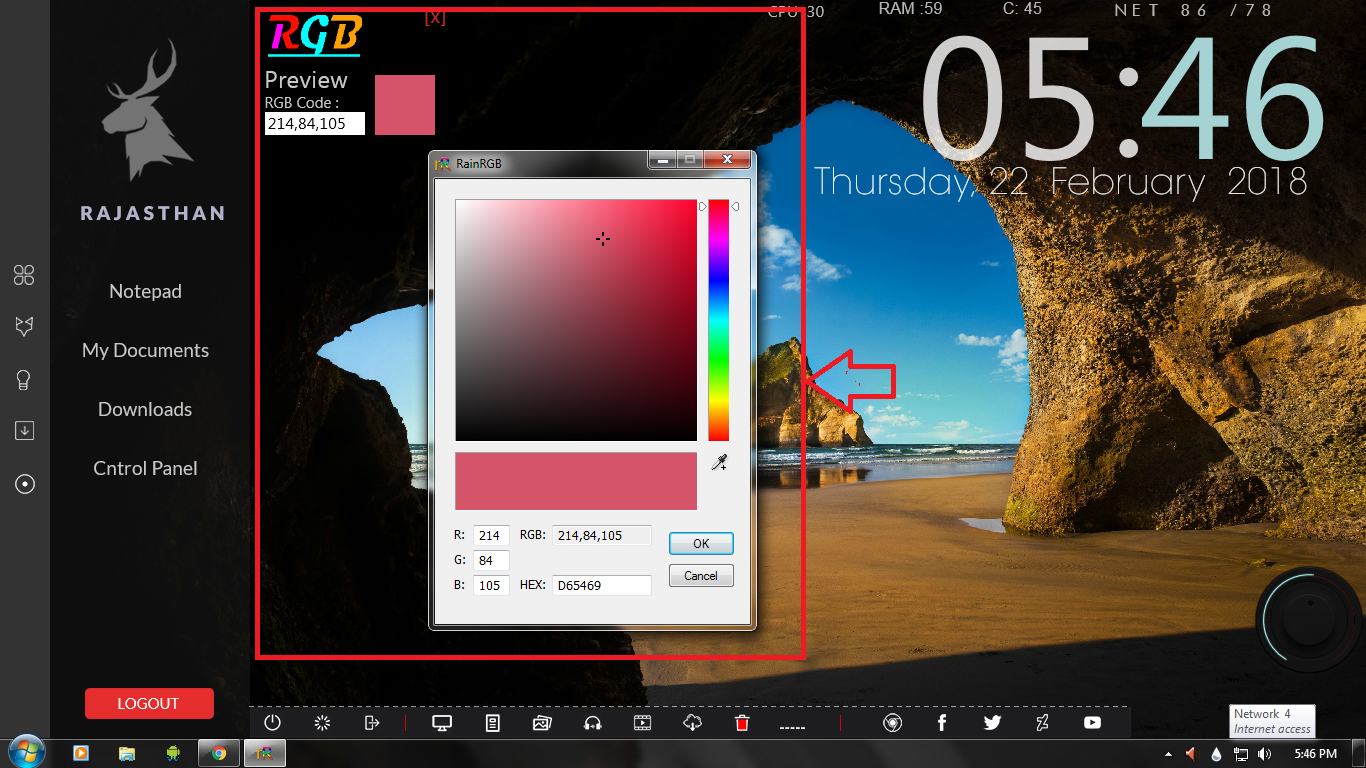This screenshot has width=1366, height=768.
Task: Click the cloud download icon on the dock
Action: click(x=691, y=722)
